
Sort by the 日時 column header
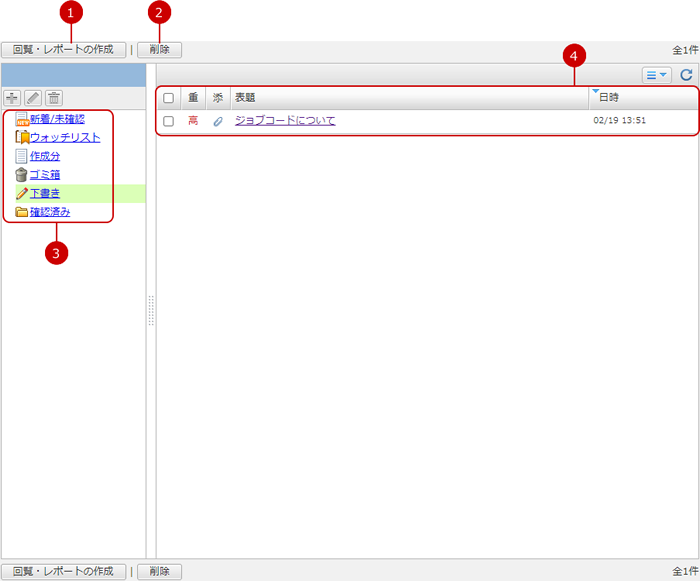[x=609, y=98]
